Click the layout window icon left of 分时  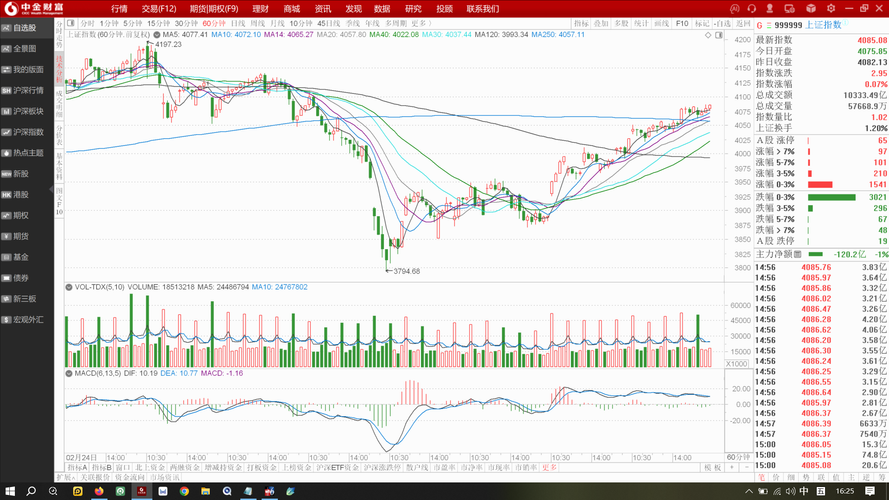71,23
